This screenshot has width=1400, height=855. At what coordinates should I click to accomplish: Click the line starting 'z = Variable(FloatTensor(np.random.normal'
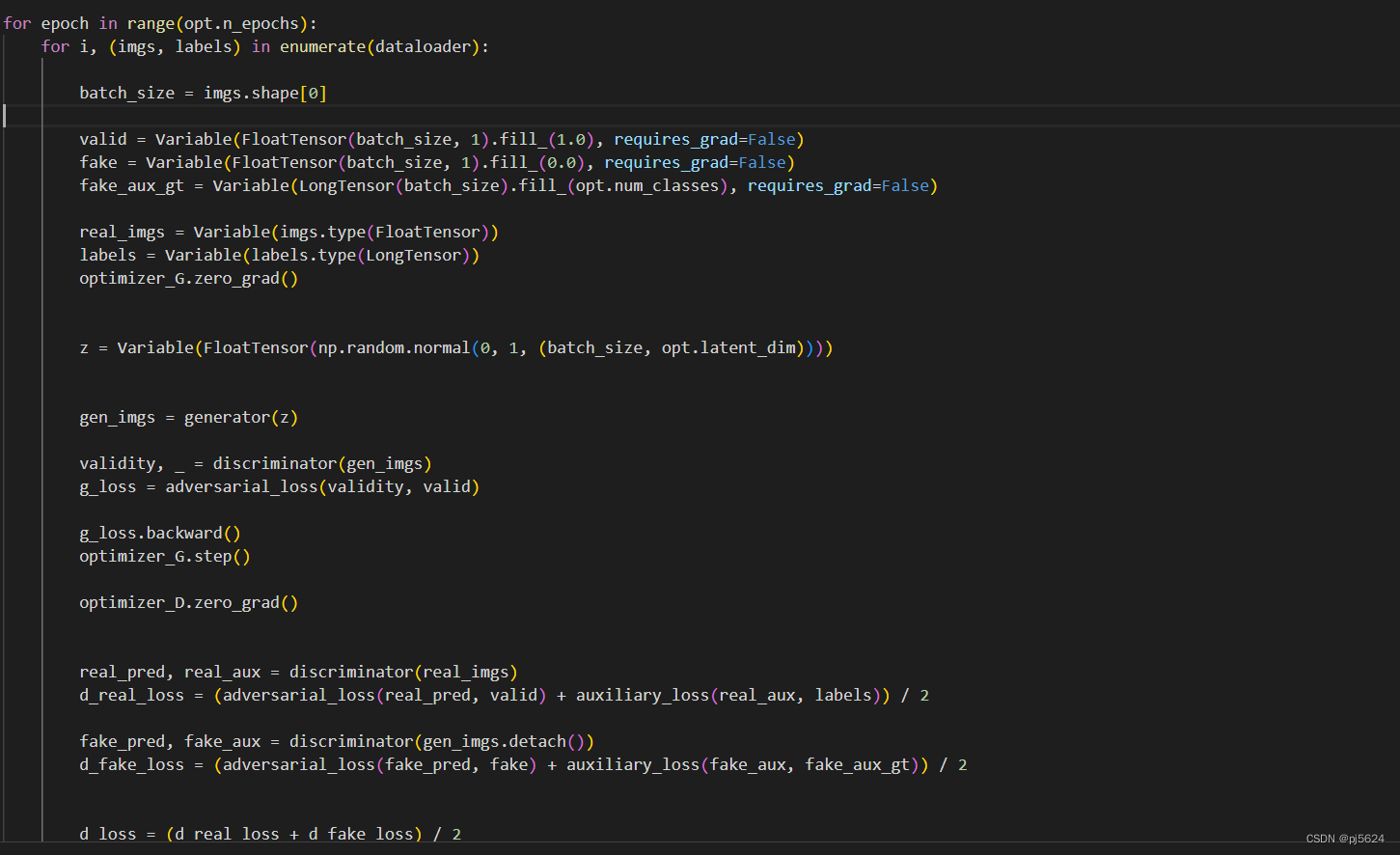click(x=456, y=347)
